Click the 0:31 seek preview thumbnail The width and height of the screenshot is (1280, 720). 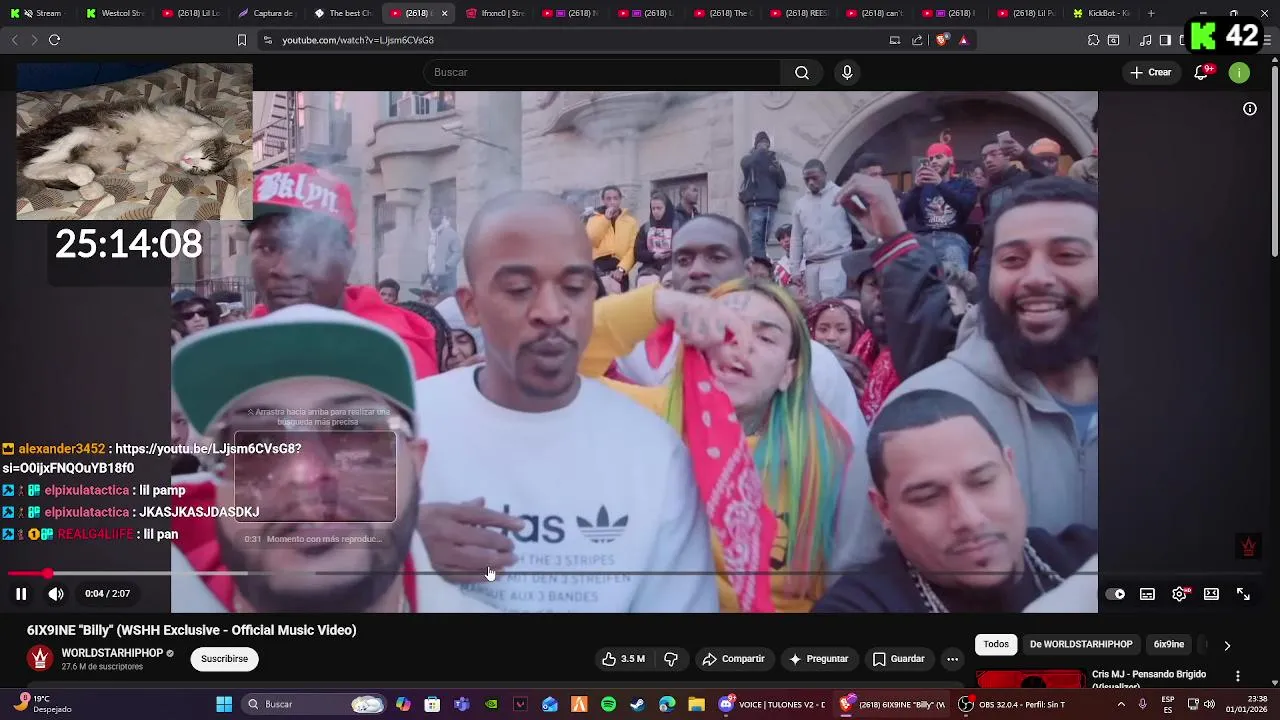[315, 476]
